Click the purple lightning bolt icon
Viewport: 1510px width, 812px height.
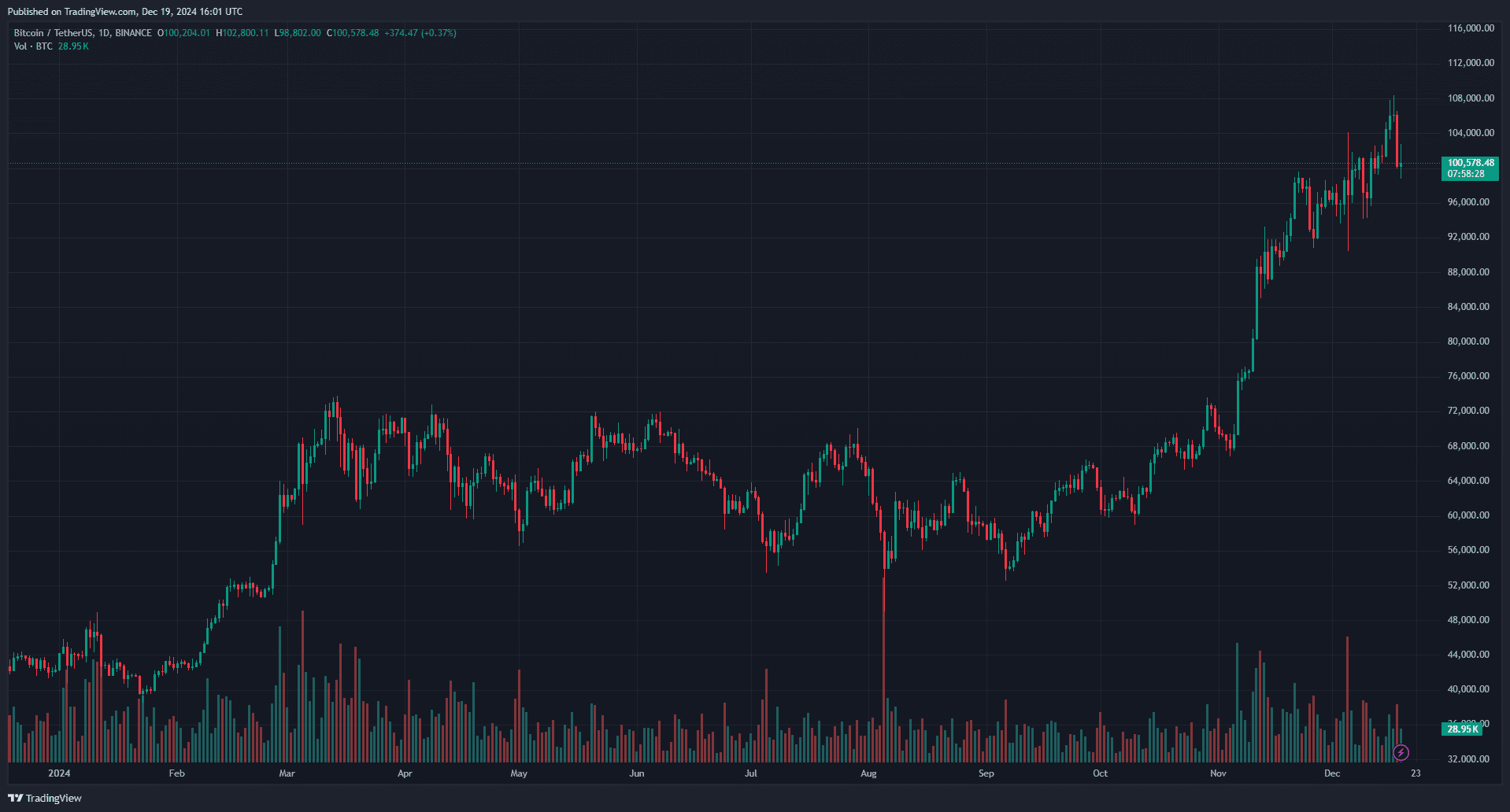[1401, 753]
